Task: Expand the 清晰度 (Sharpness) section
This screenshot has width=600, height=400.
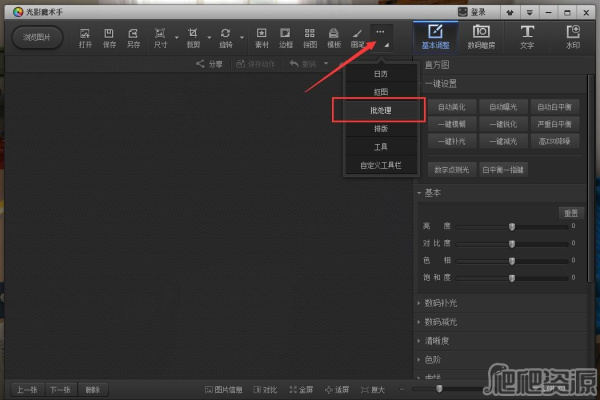Action: 437,338
